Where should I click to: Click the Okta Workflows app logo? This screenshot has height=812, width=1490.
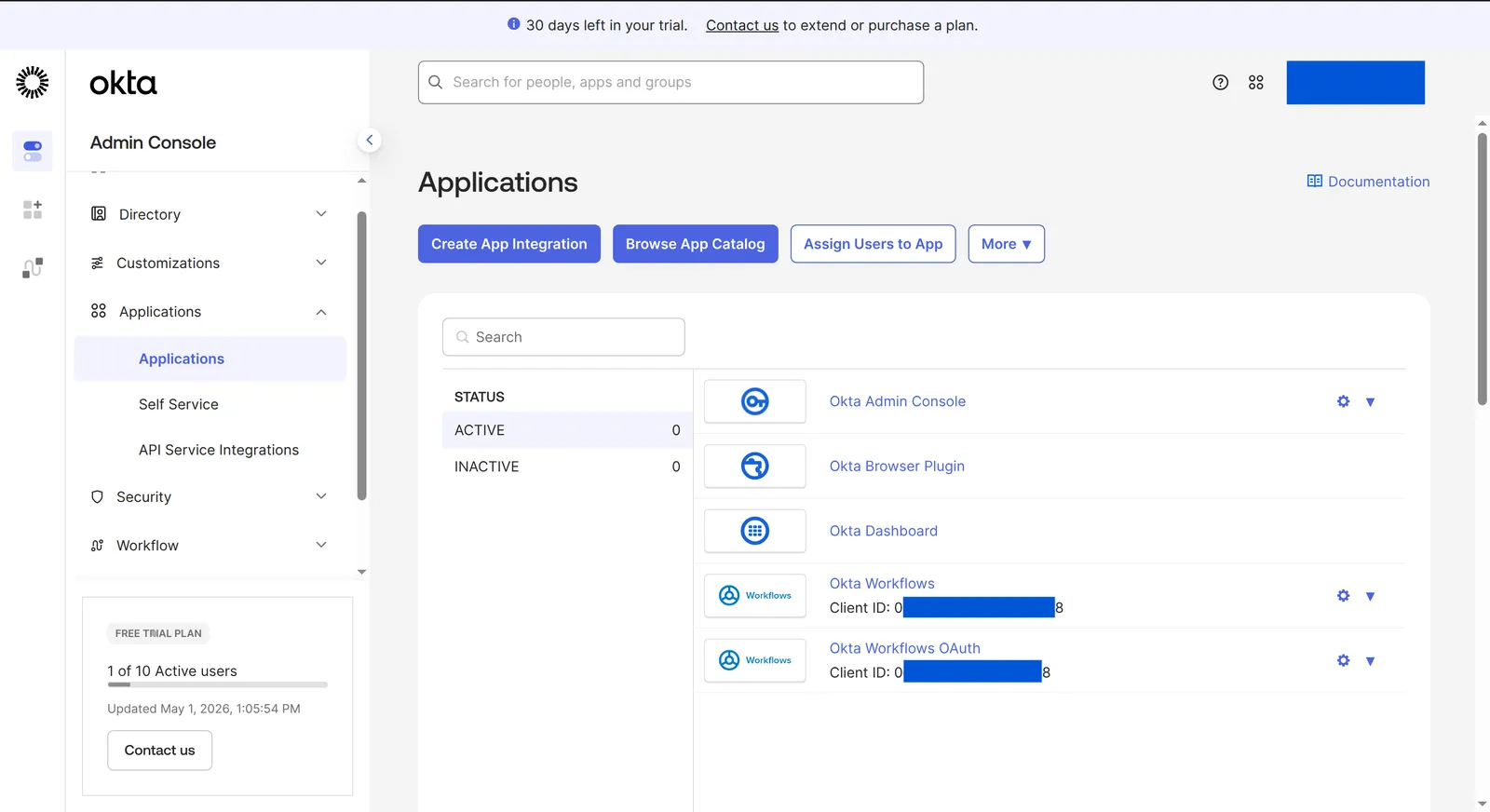coord(755,596)
